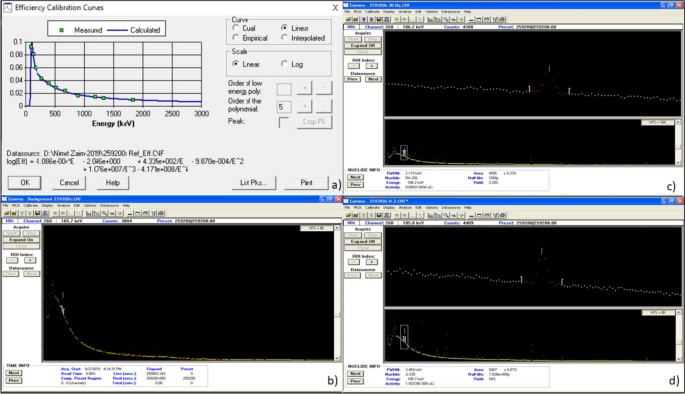This screenshot has width=685, height=394.
Task: Click last toolbar icon in Background window
Action: (x=160, y=213)
